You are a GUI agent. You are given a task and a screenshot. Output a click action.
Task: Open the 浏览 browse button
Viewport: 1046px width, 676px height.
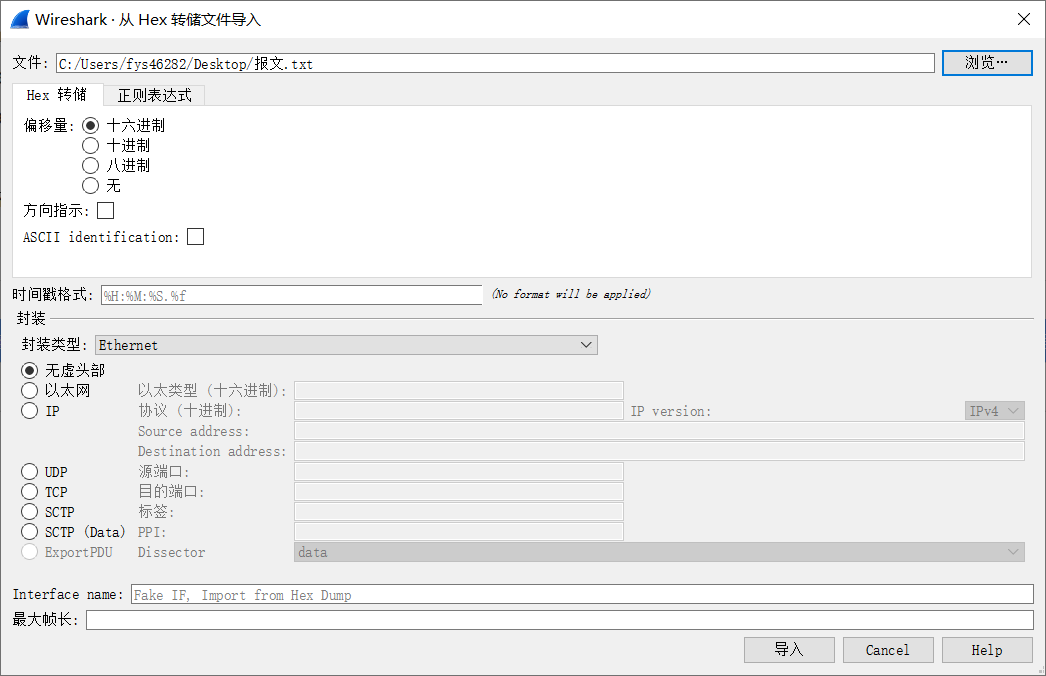click(987, 63)
